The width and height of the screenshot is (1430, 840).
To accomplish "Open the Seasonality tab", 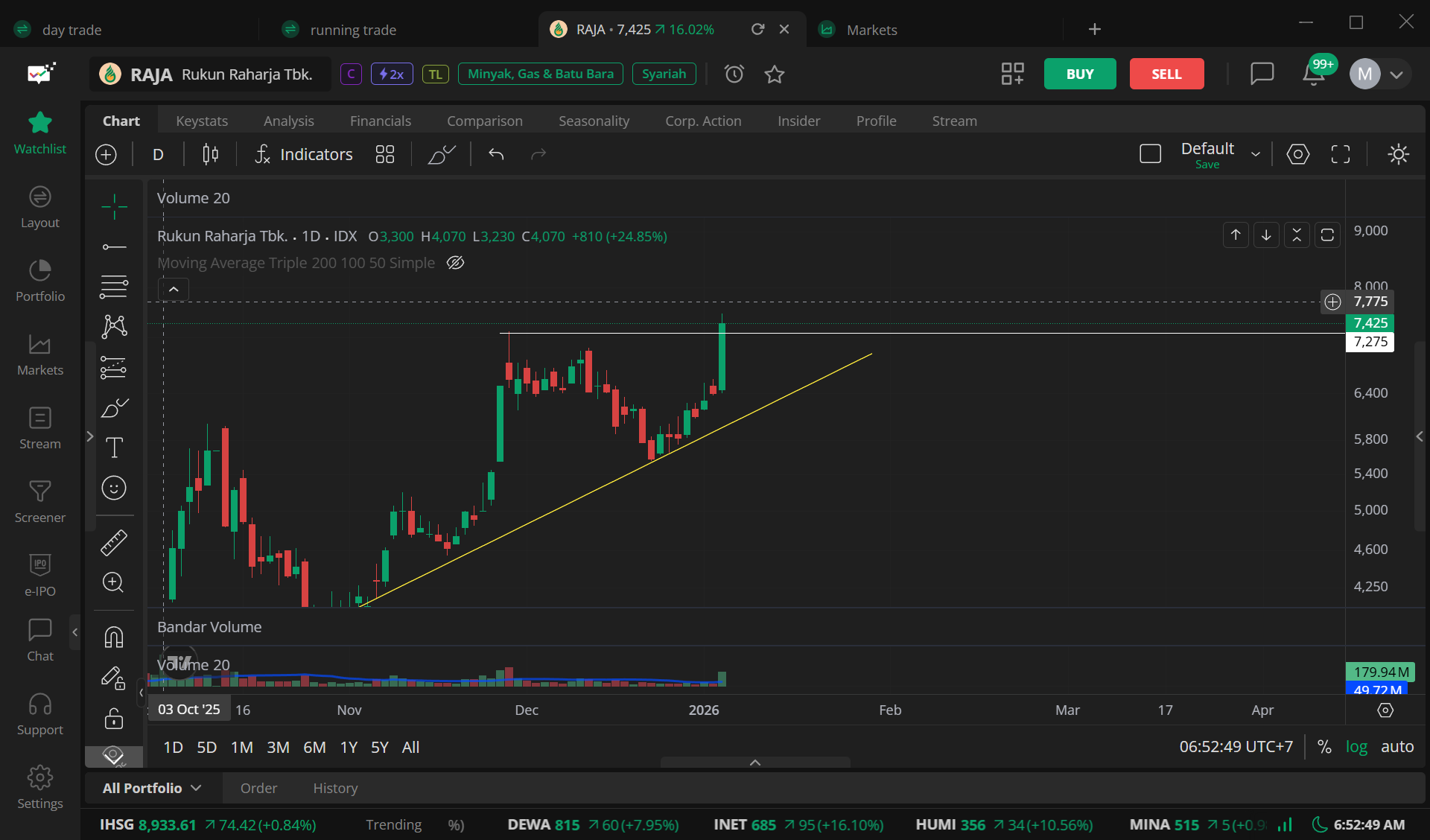I will pos(594,121).
